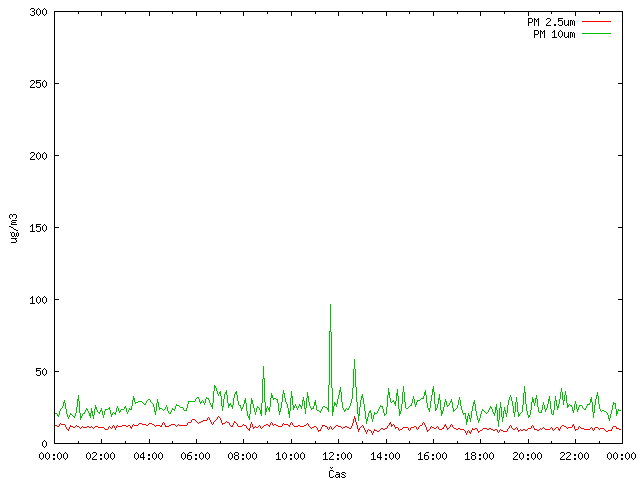Image resolution: width=640 pixels, height=480 pixels.
Task: Click the 20:00 time label
Action: (527, 456)
